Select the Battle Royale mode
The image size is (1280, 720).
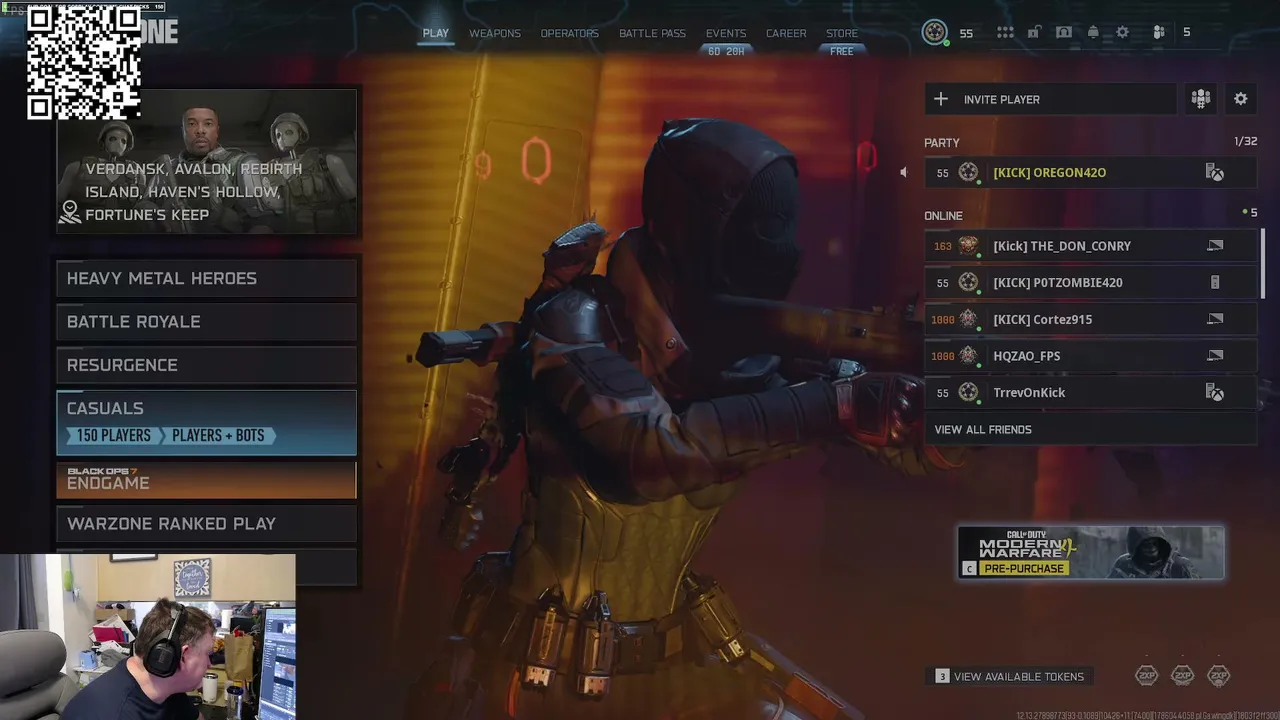(x=207, y=321)
